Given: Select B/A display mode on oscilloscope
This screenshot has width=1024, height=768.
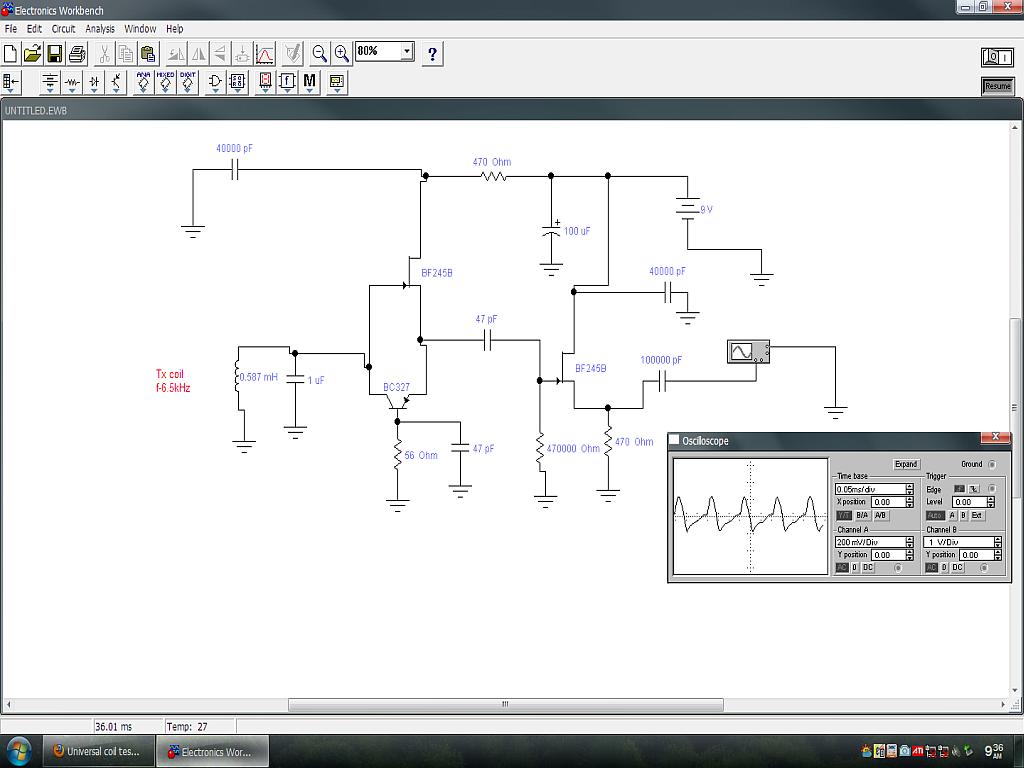Looking at the screenshot, I should point(862,515).
